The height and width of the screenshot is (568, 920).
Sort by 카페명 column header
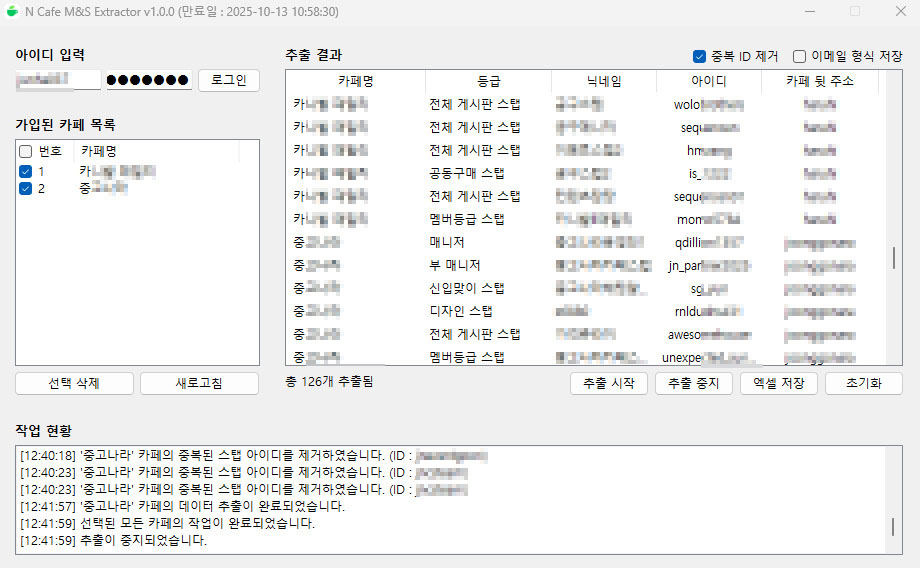(x=355, y=81)
